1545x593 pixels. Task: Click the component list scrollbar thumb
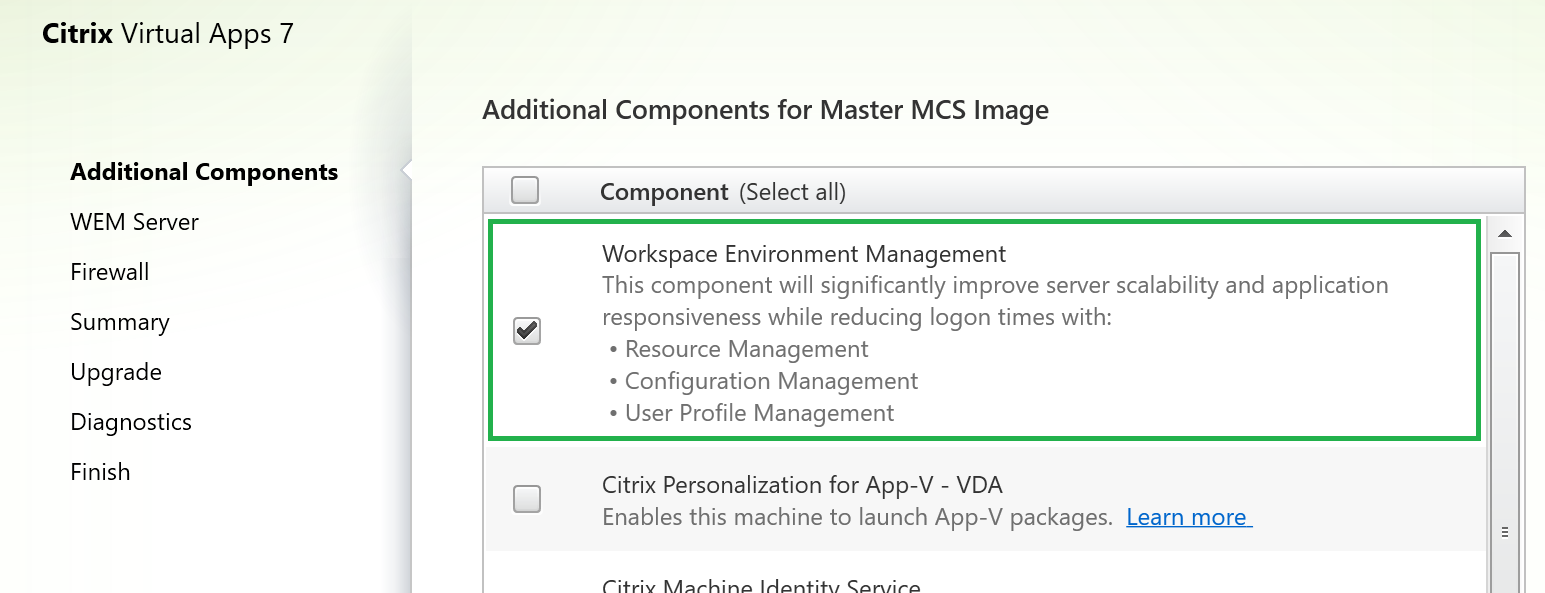click(x=1504, y=420)
